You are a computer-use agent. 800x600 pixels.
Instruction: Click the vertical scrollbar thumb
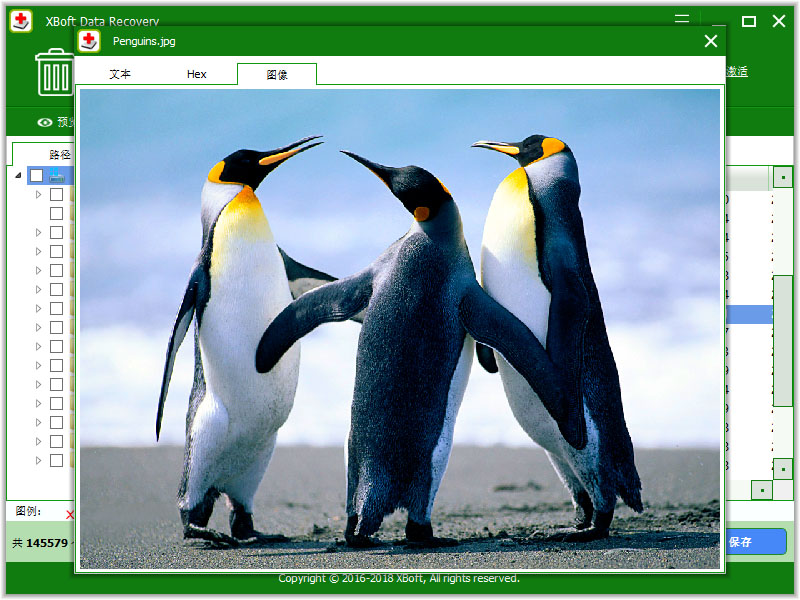pos(783,341)
